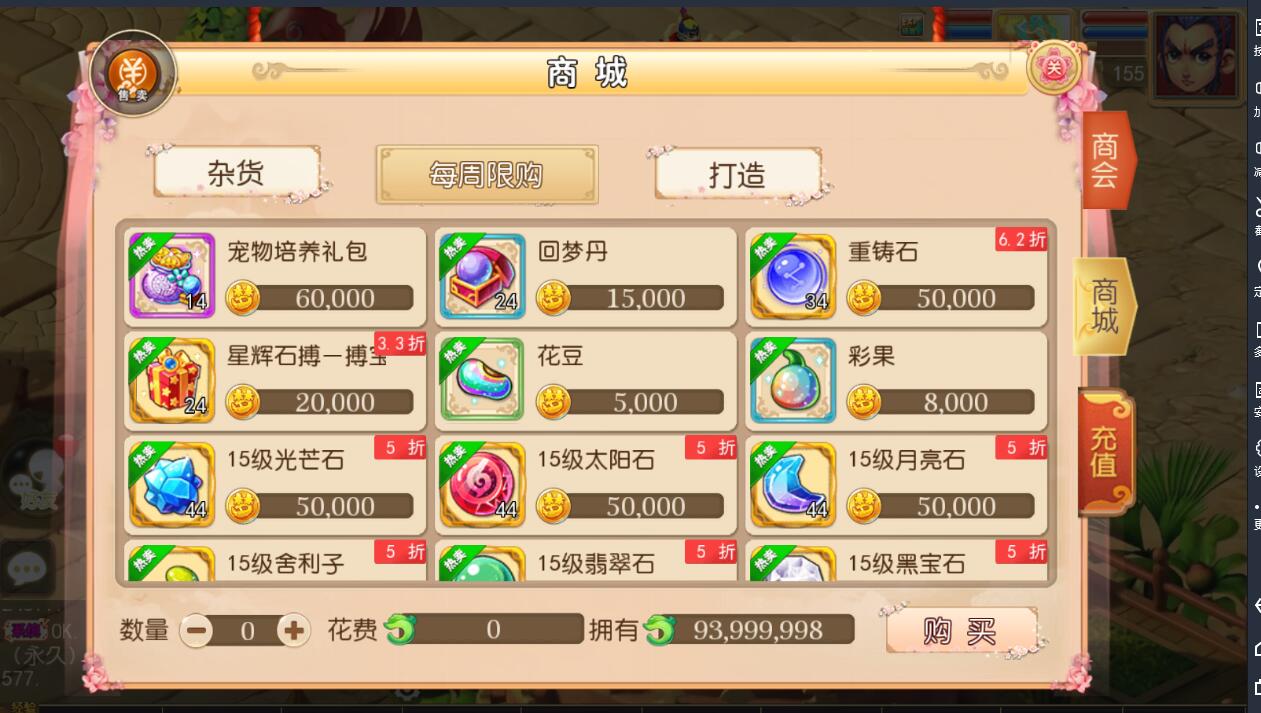Screen dimensions: 1261x713
Task: Close the shop with the 关 button
Action: [x=1054, y=67]
